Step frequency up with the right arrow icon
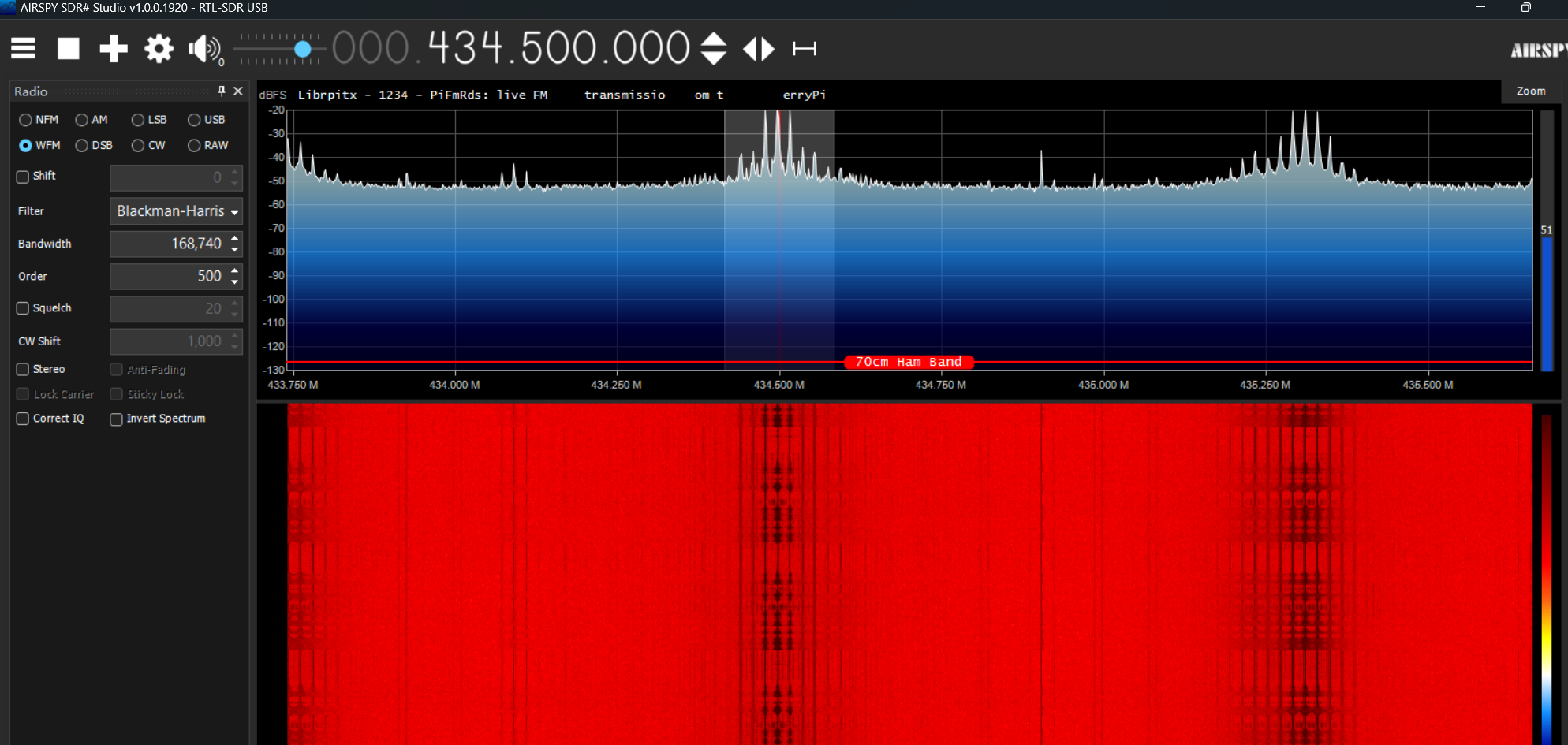Screen dimensions: 1568x745 click(767, 48)
